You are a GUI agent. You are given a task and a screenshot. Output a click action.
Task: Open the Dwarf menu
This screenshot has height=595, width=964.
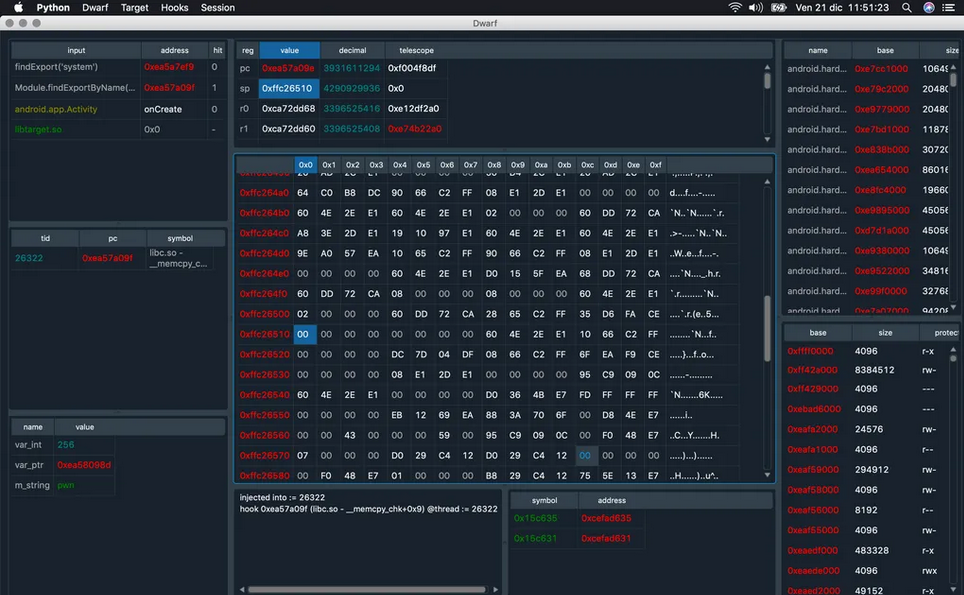95,7
